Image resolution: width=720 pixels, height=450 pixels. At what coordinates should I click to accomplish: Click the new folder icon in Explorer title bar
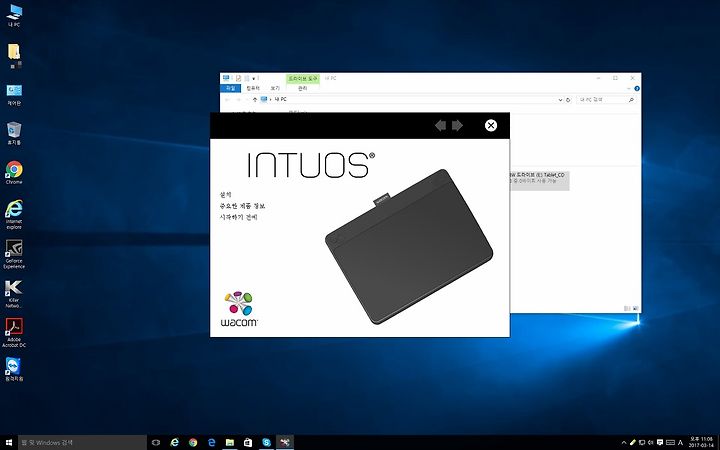click(x=247, y=79)
